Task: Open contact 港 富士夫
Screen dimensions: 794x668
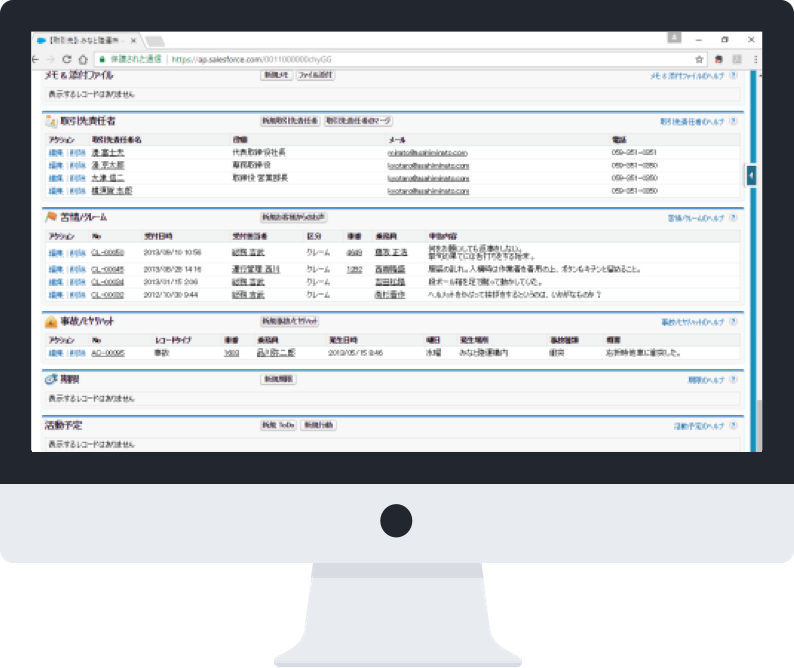Action: pos(107,152)
